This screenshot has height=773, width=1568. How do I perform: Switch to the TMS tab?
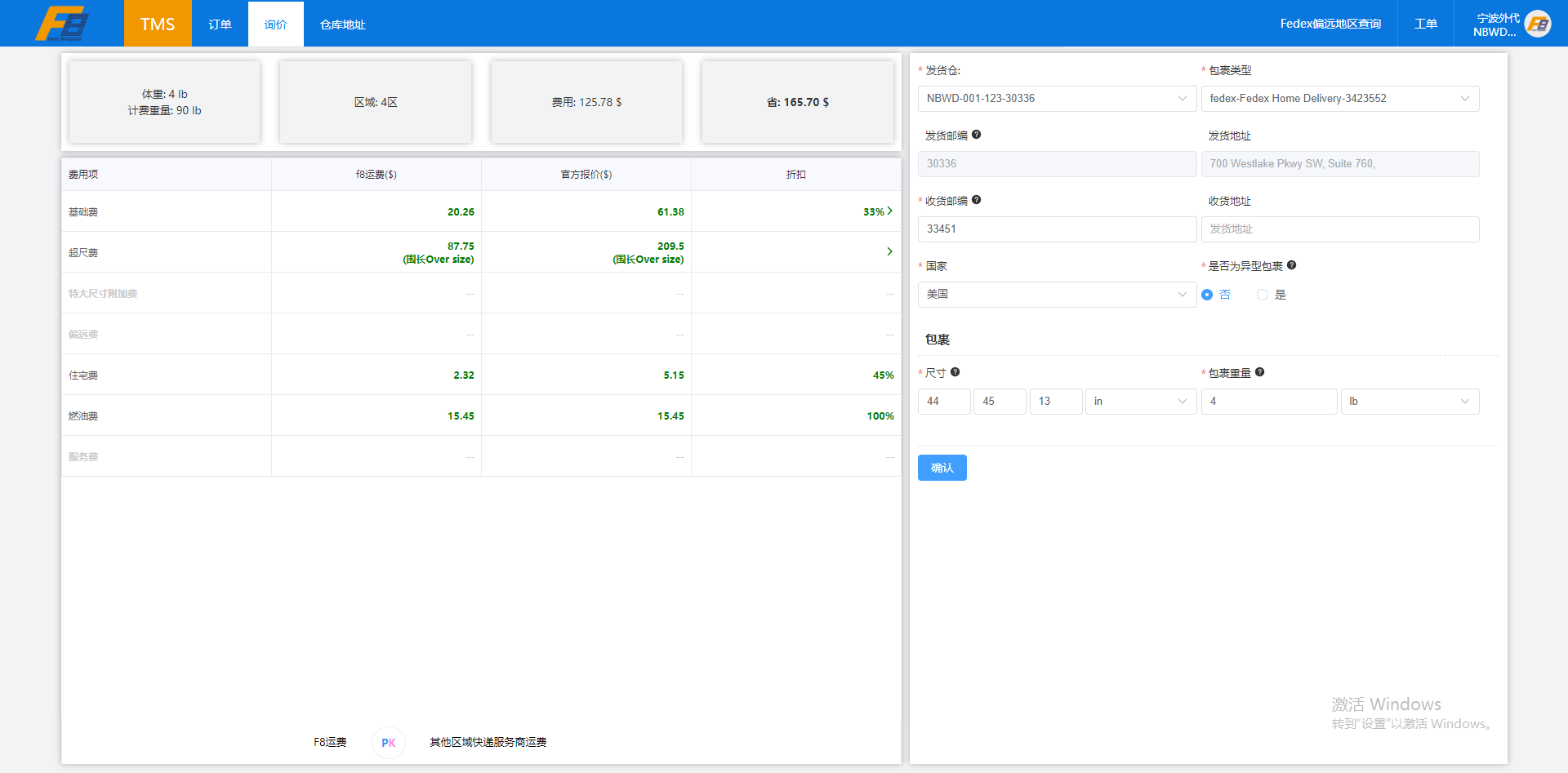(x=158, y=24)
